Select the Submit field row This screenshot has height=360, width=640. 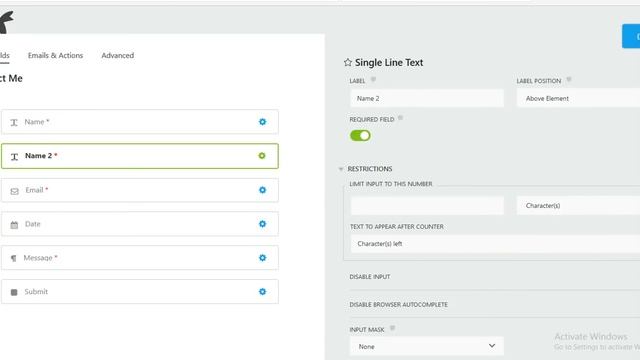point(140,291)
